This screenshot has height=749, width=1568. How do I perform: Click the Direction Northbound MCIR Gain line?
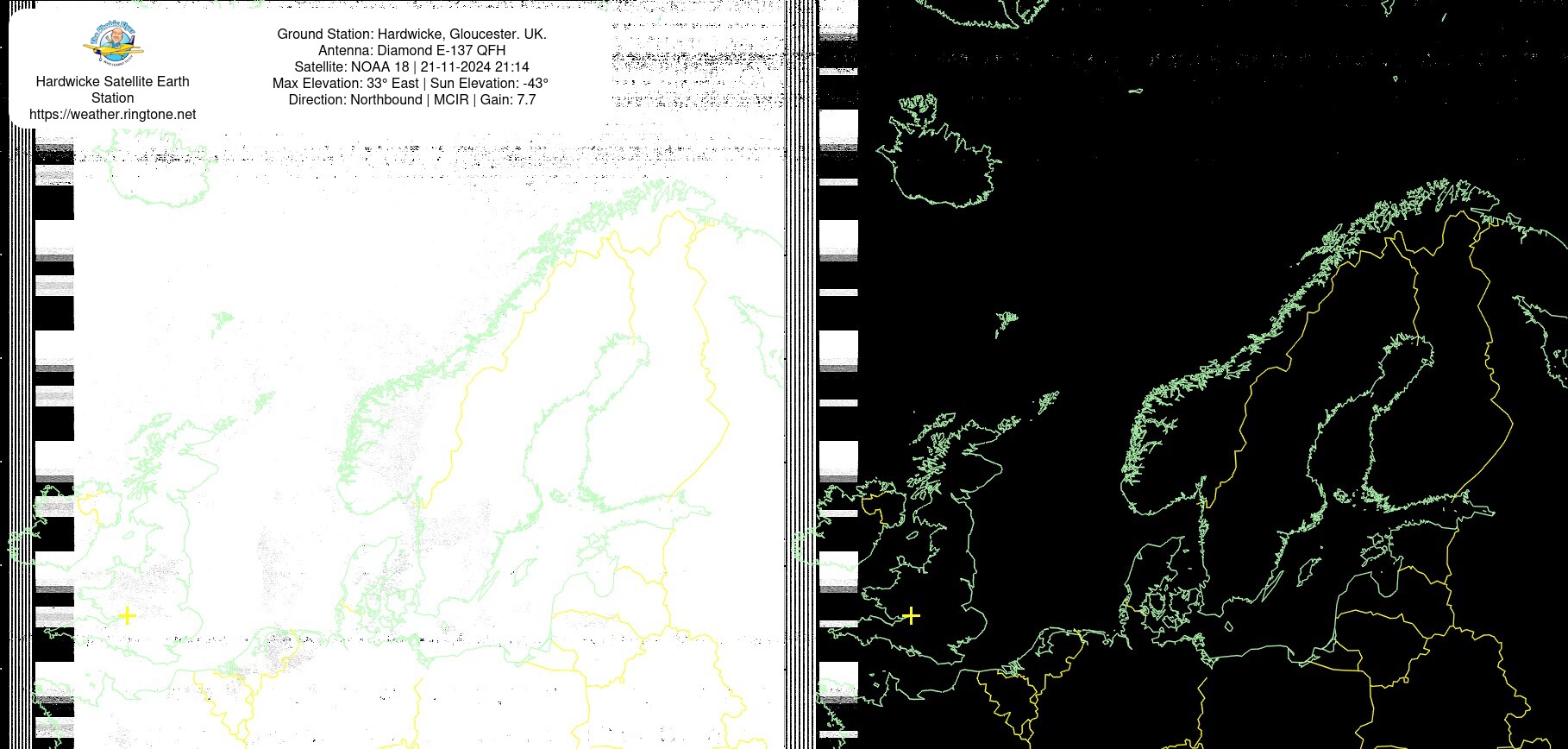(x=411, y=99)
